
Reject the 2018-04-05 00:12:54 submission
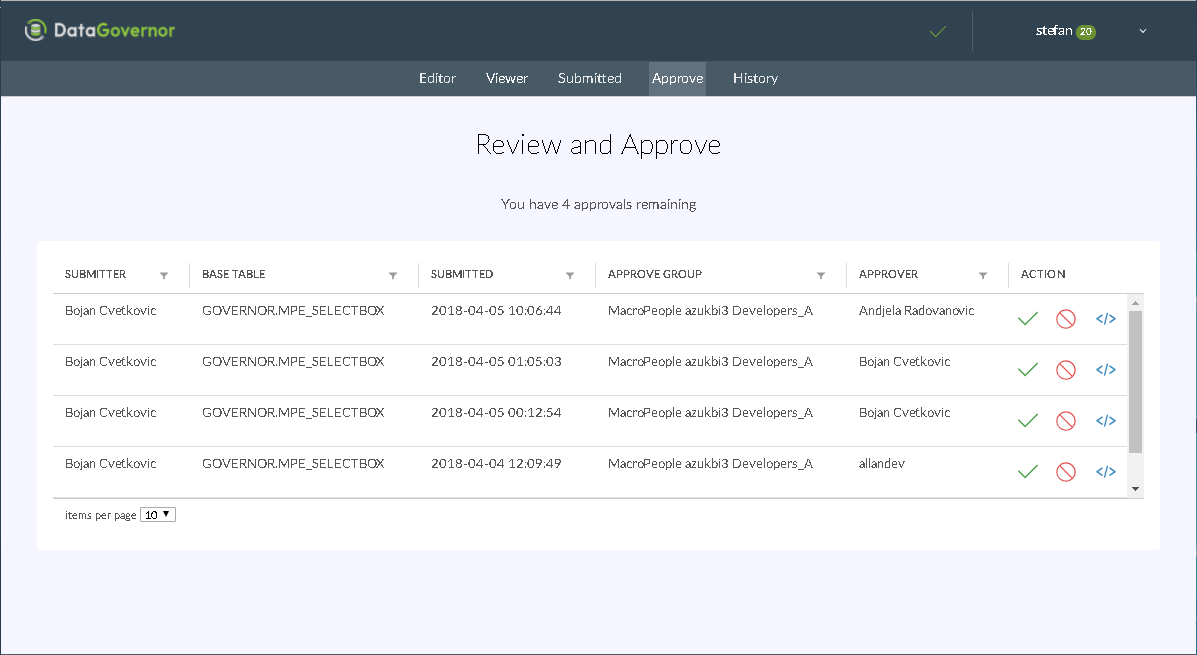(x=1066, y=421)
